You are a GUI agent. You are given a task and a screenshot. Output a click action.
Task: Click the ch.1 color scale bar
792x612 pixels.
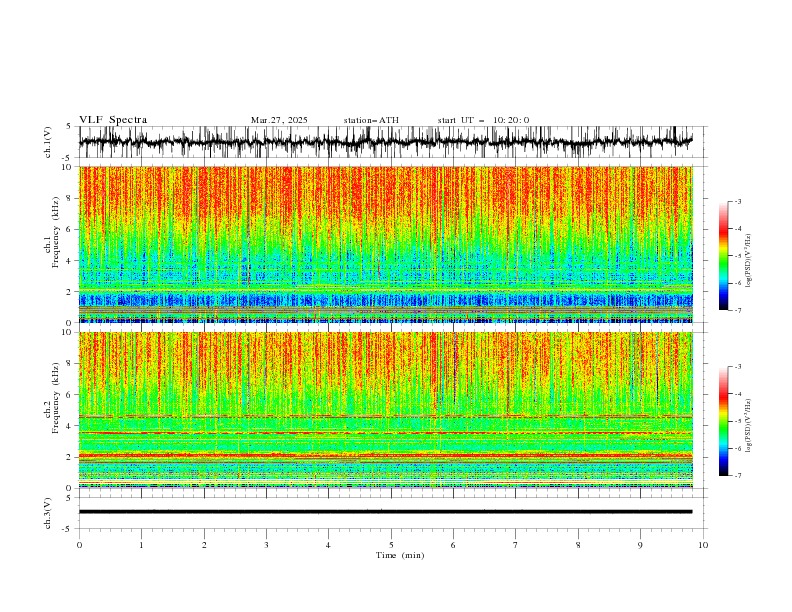(723, 256)
